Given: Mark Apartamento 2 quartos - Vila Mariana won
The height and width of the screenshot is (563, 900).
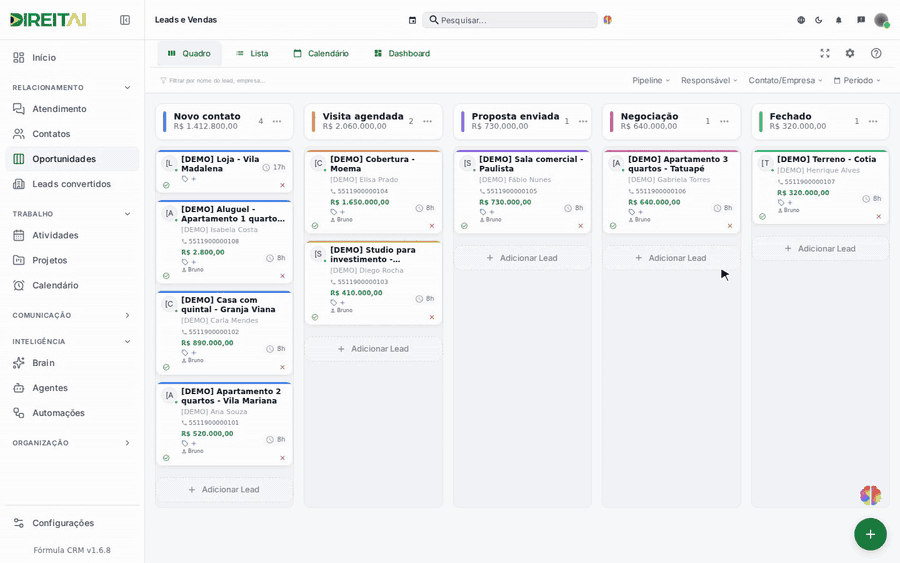Looking at the screenshot, I should (x=166, y=458).
